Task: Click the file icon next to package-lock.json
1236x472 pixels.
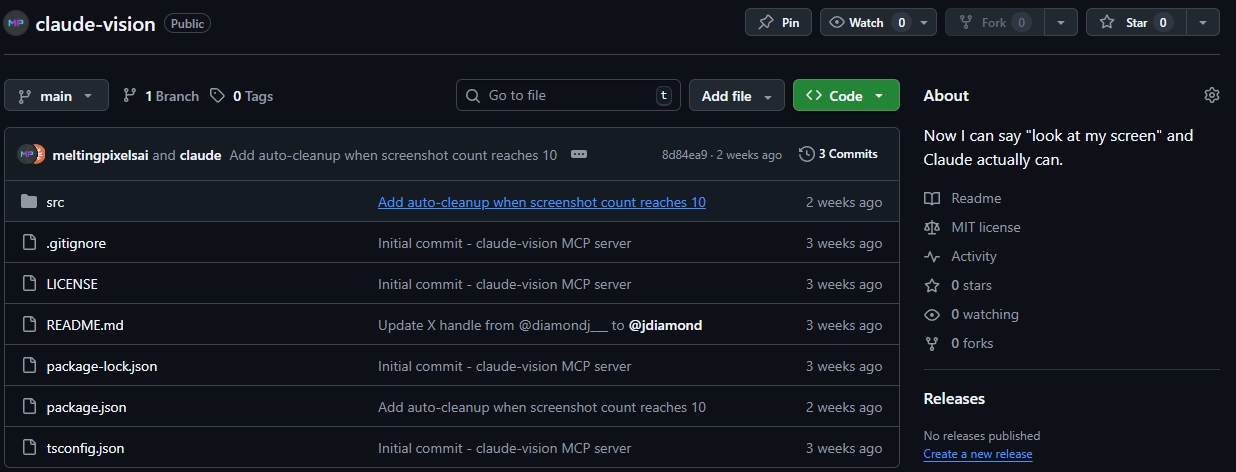Action: tap(29, 366)
